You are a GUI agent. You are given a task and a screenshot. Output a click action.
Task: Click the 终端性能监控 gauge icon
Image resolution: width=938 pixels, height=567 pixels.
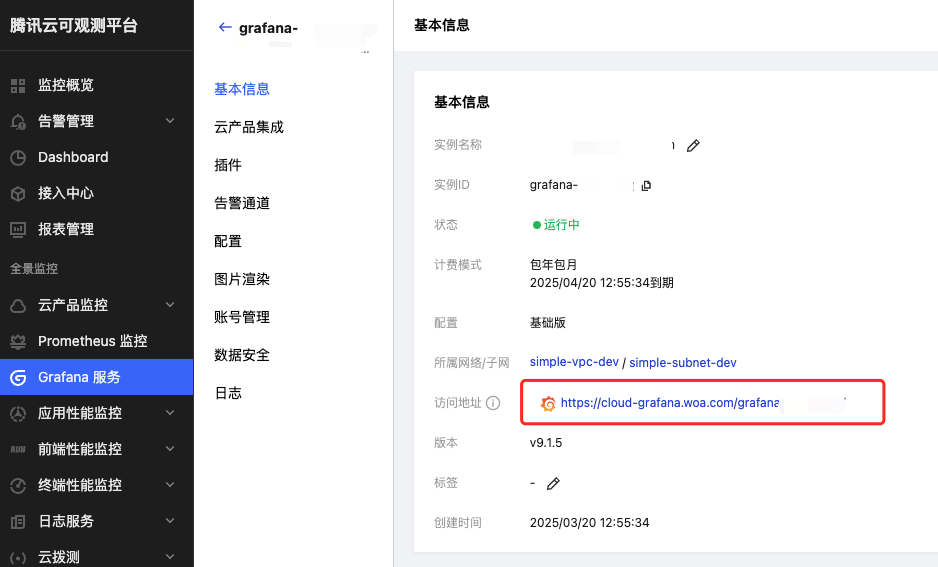(x=18, y=485)
